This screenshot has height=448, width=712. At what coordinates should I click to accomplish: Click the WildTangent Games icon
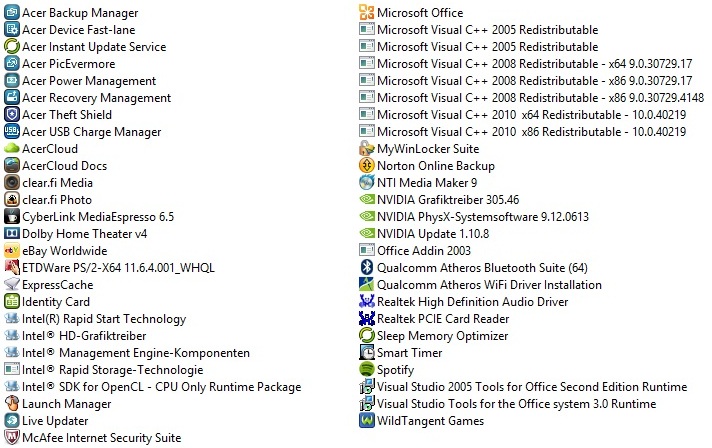366,421
